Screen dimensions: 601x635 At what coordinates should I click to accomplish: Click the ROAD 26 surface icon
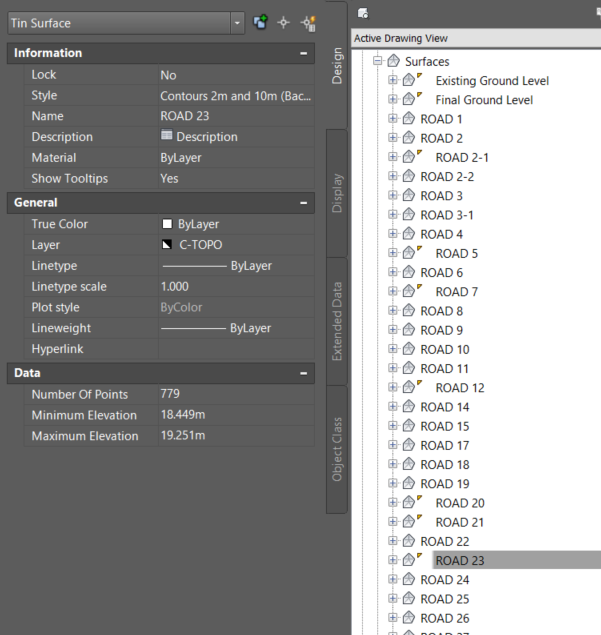coord(409,618)
